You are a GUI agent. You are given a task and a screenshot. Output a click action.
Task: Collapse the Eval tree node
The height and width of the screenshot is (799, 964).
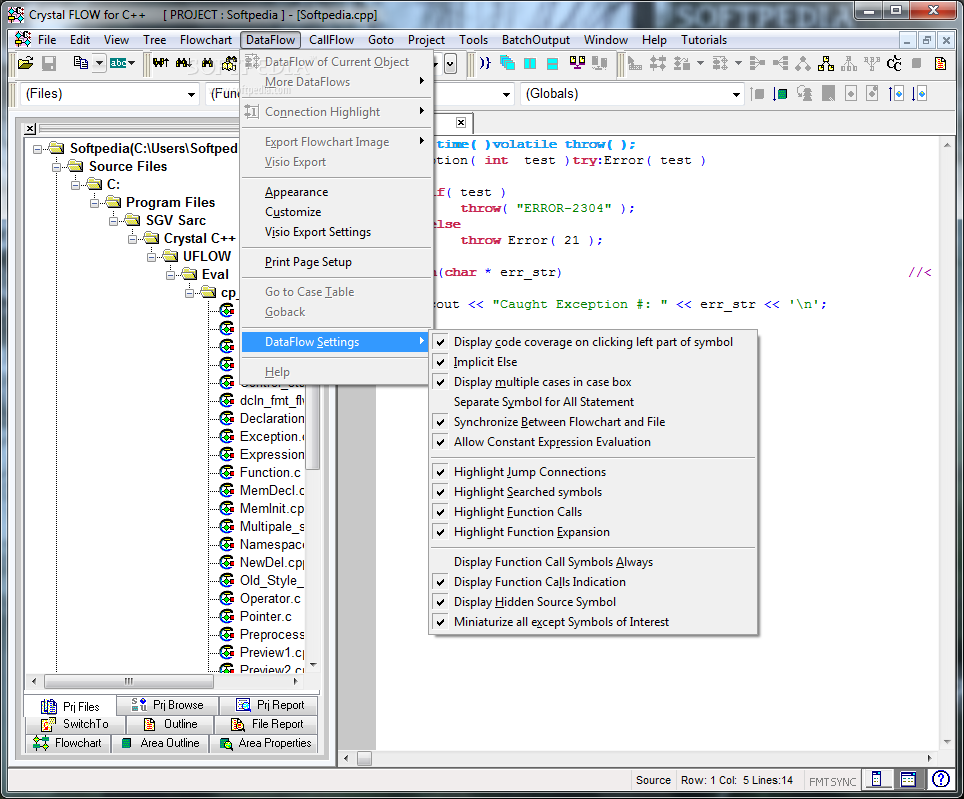coord(170,275)
